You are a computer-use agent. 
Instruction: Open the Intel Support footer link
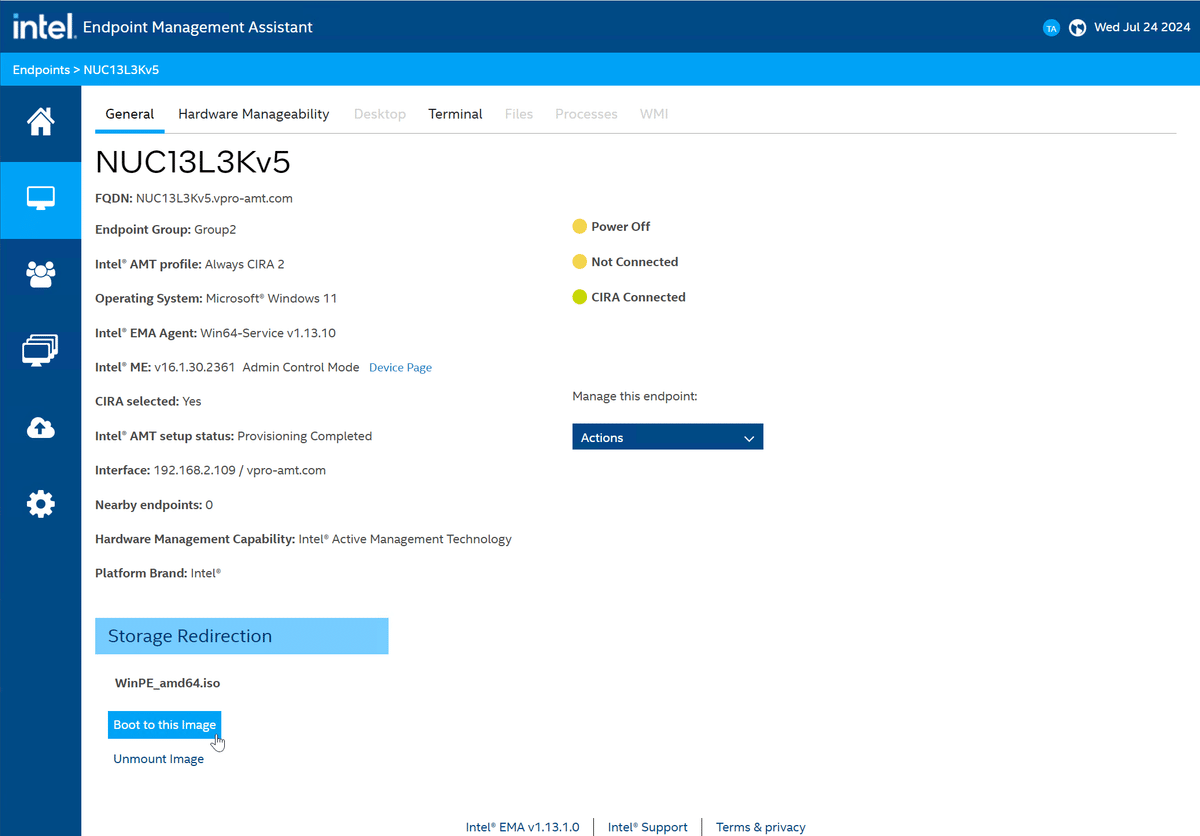(x=647, y=827)
